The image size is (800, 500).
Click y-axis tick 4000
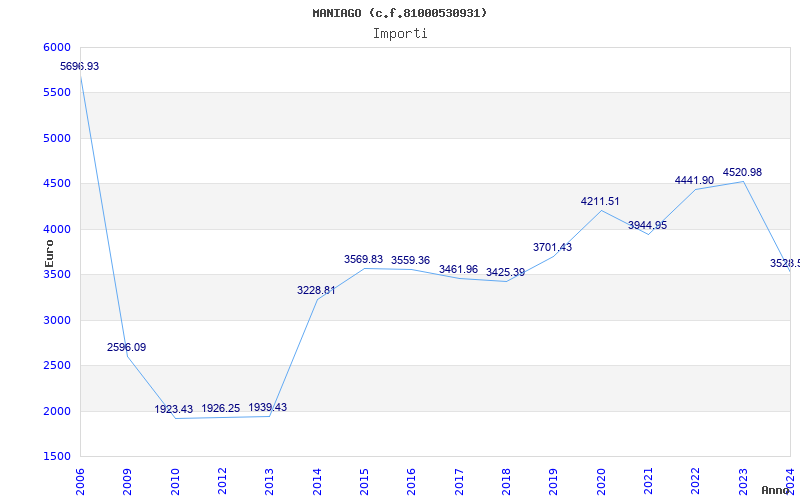pyautogui.click(x=57, y=230)
